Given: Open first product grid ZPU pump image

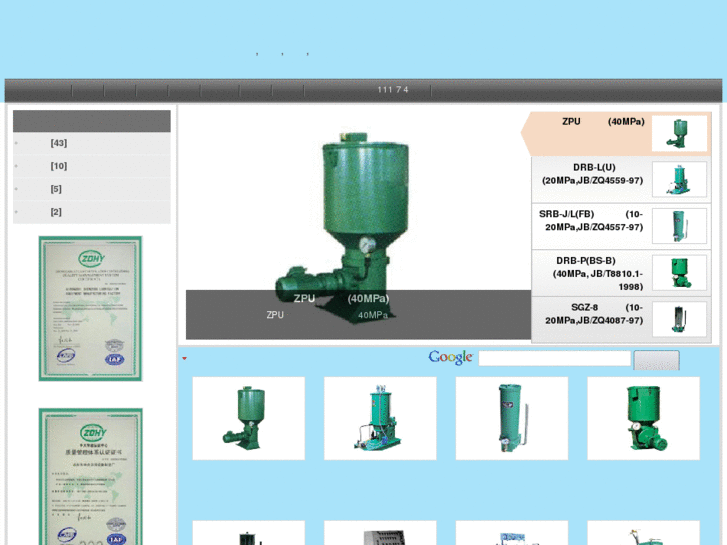Looking at the screenshot, I should click(249, 418).
